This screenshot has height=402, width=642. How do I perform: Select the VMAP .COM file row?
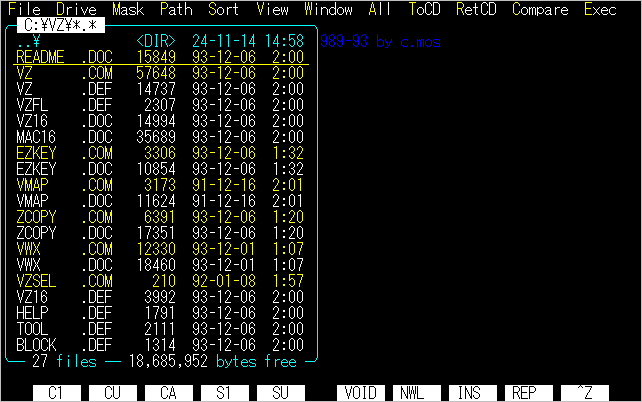point(160,185)
